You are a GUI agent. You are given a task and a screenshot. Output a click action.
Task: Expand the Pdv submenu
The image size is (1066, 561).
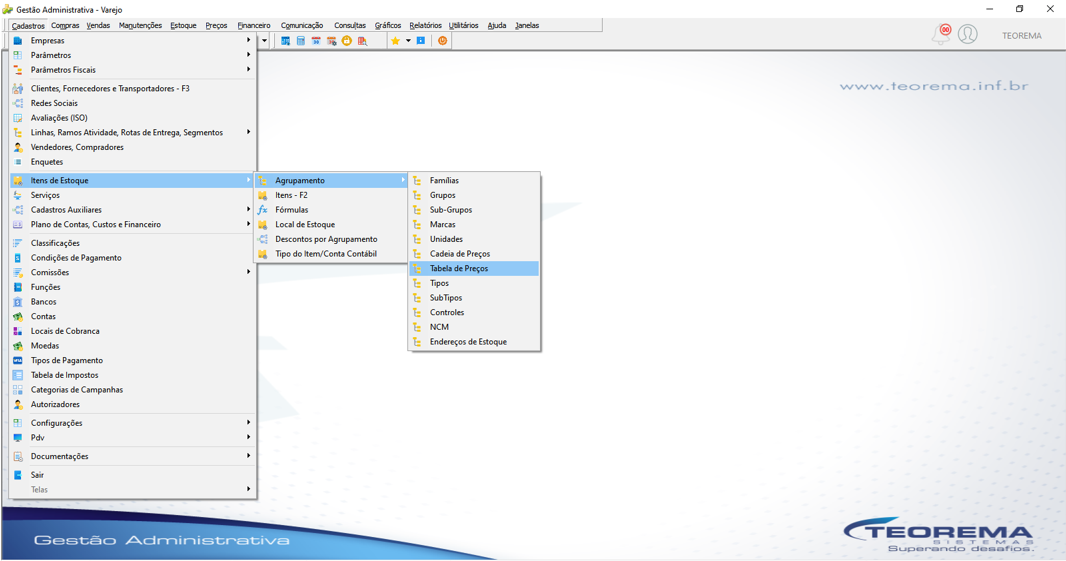tap(133, 438)
